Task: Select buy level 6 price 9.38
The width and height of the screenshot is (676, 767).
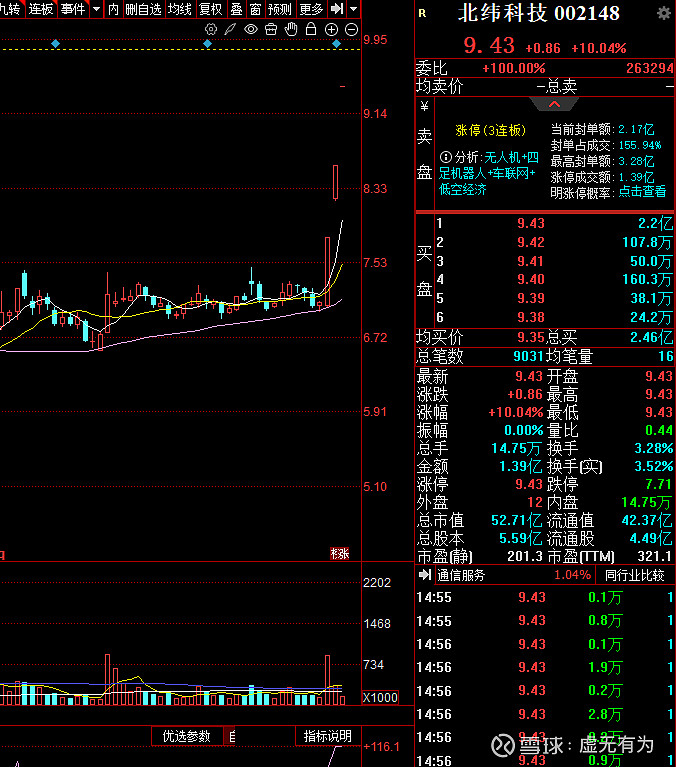Action: point(531,317)
